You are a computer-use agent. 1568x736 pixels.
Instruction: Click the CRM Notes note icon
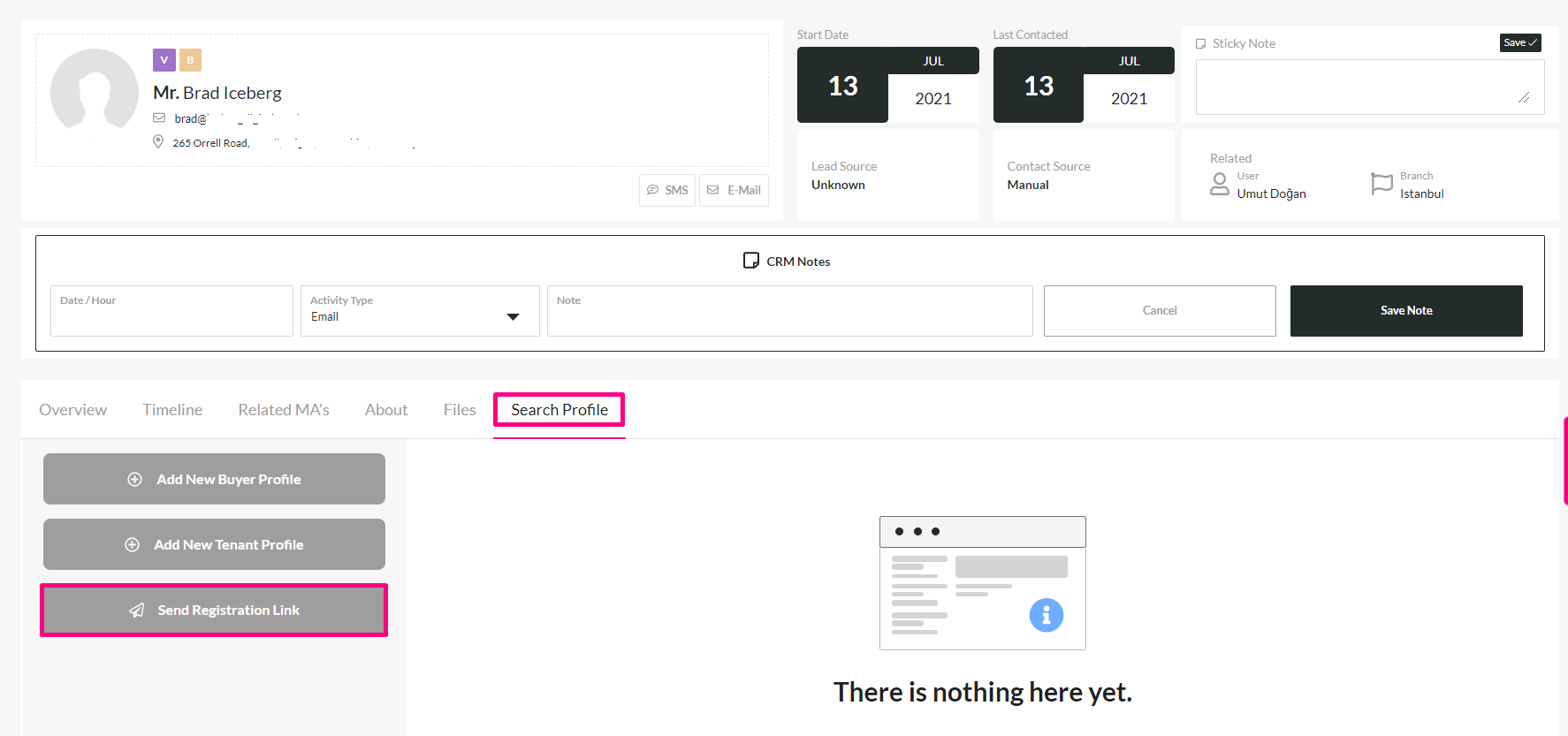(751, 261)
